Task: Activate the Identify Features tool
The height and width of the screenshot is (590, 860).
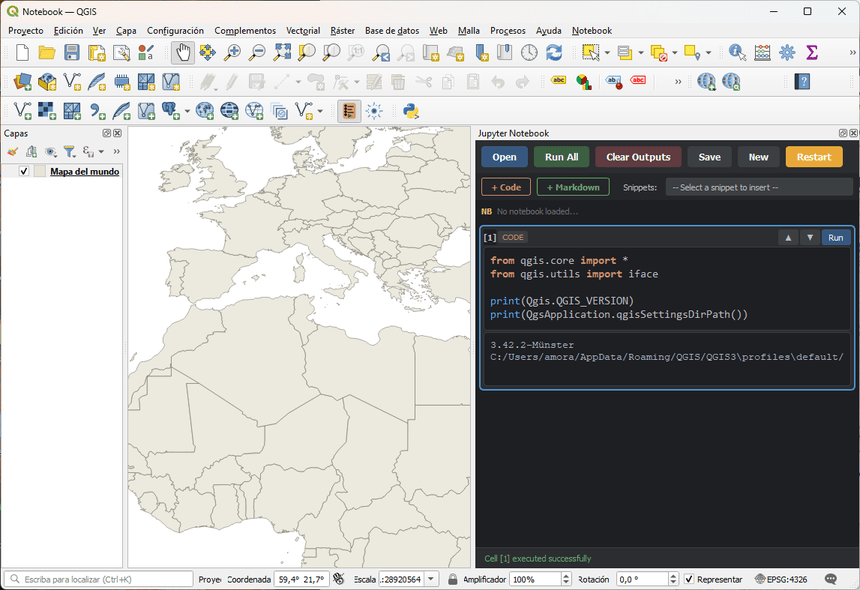Action: click(737, 53)
